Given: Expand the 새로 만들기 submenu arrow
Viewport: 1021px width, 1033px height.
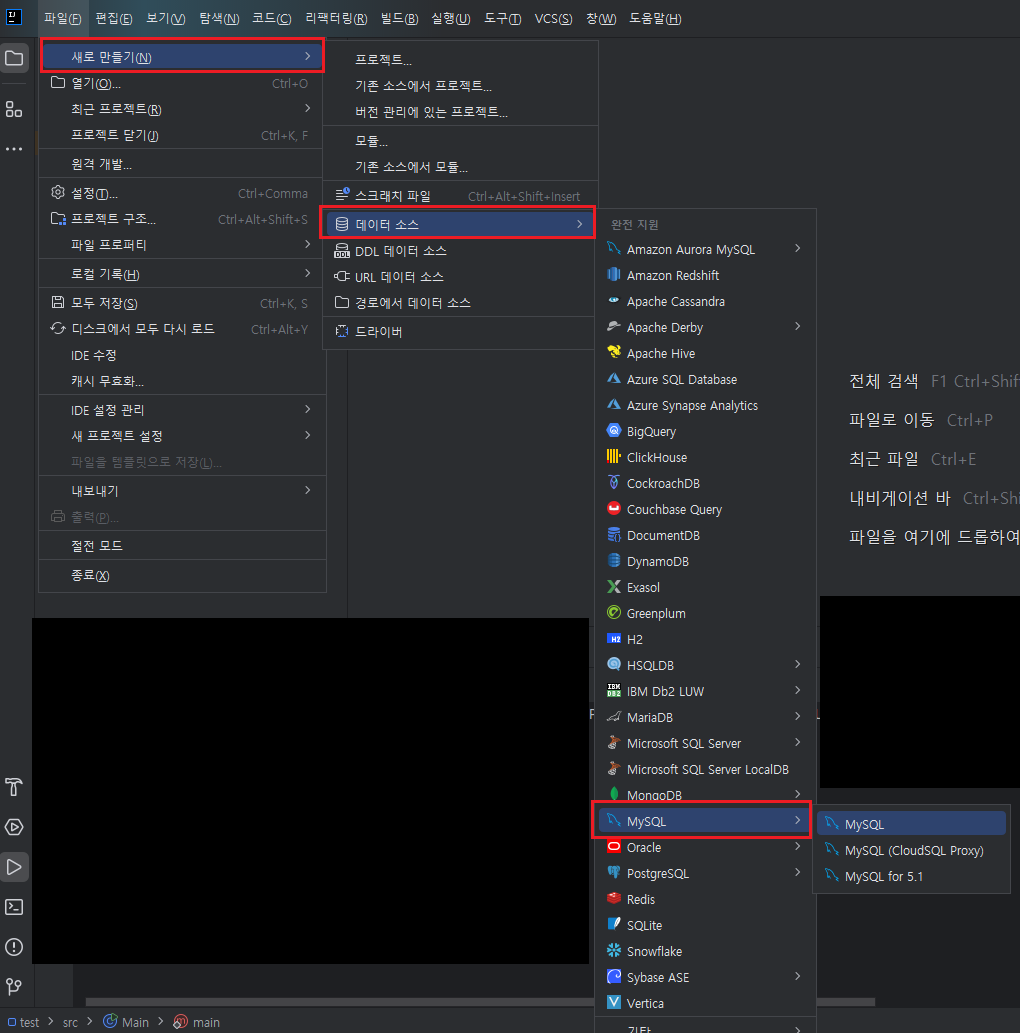Looking at the screenshot, I should coord(308,57).
